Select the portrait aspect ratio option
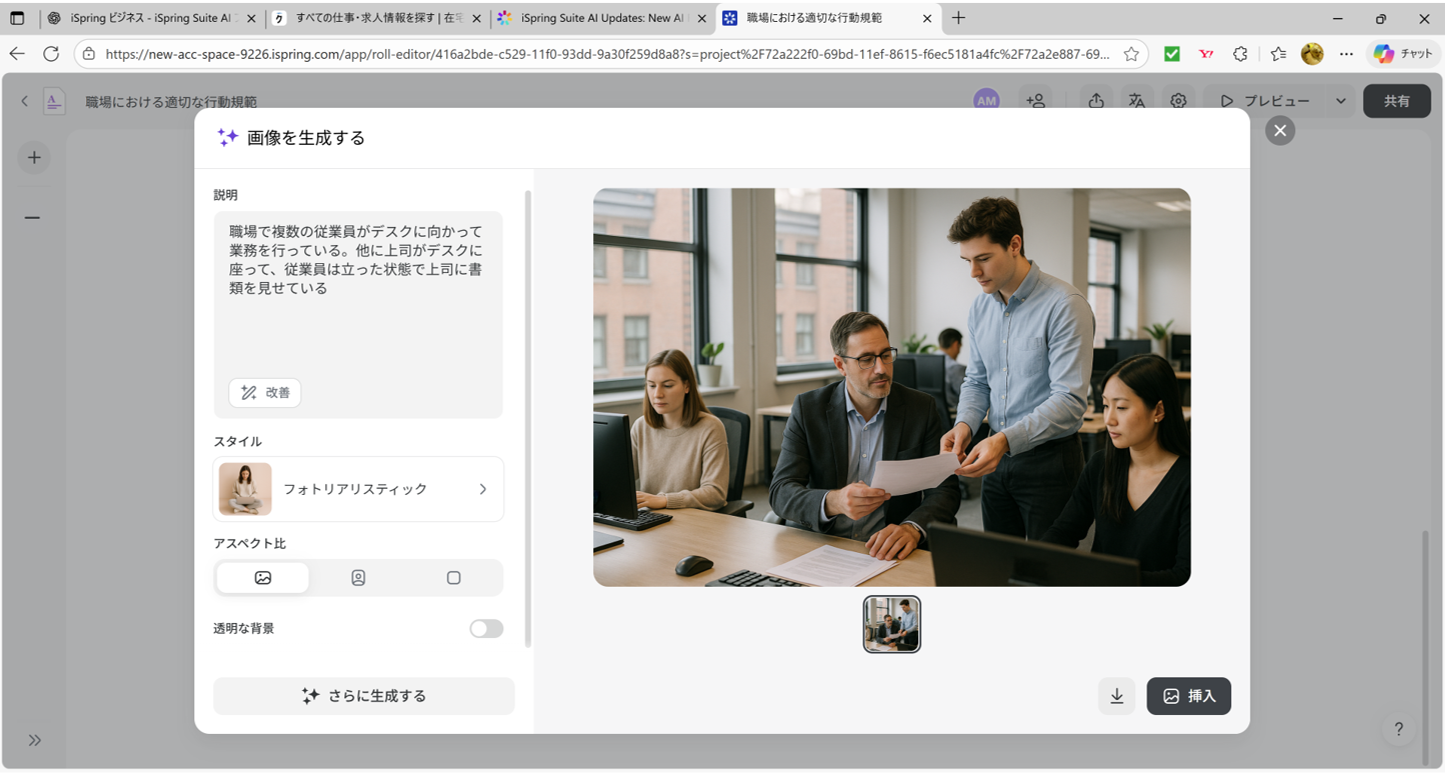1445x780 pixels. [x=357, y=577]
